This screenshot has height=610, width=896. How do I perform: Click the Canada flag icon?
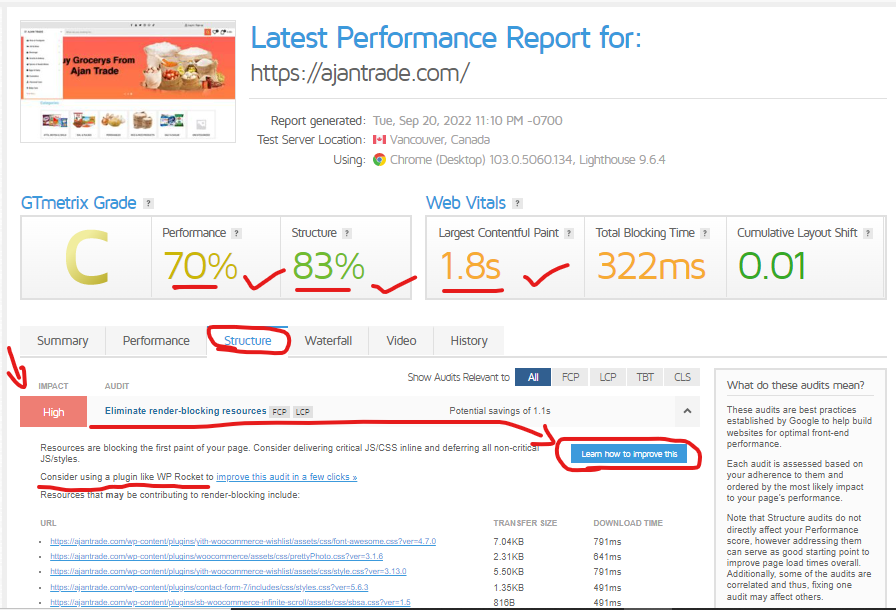tap(379, 140)
